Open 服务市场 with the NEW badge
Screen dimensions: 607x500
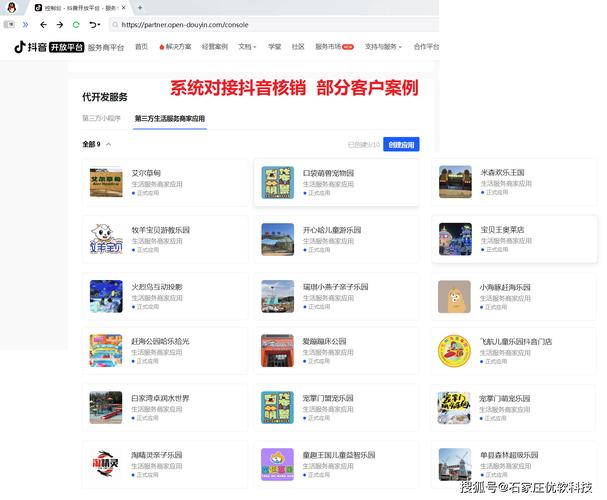pos(334,47)
